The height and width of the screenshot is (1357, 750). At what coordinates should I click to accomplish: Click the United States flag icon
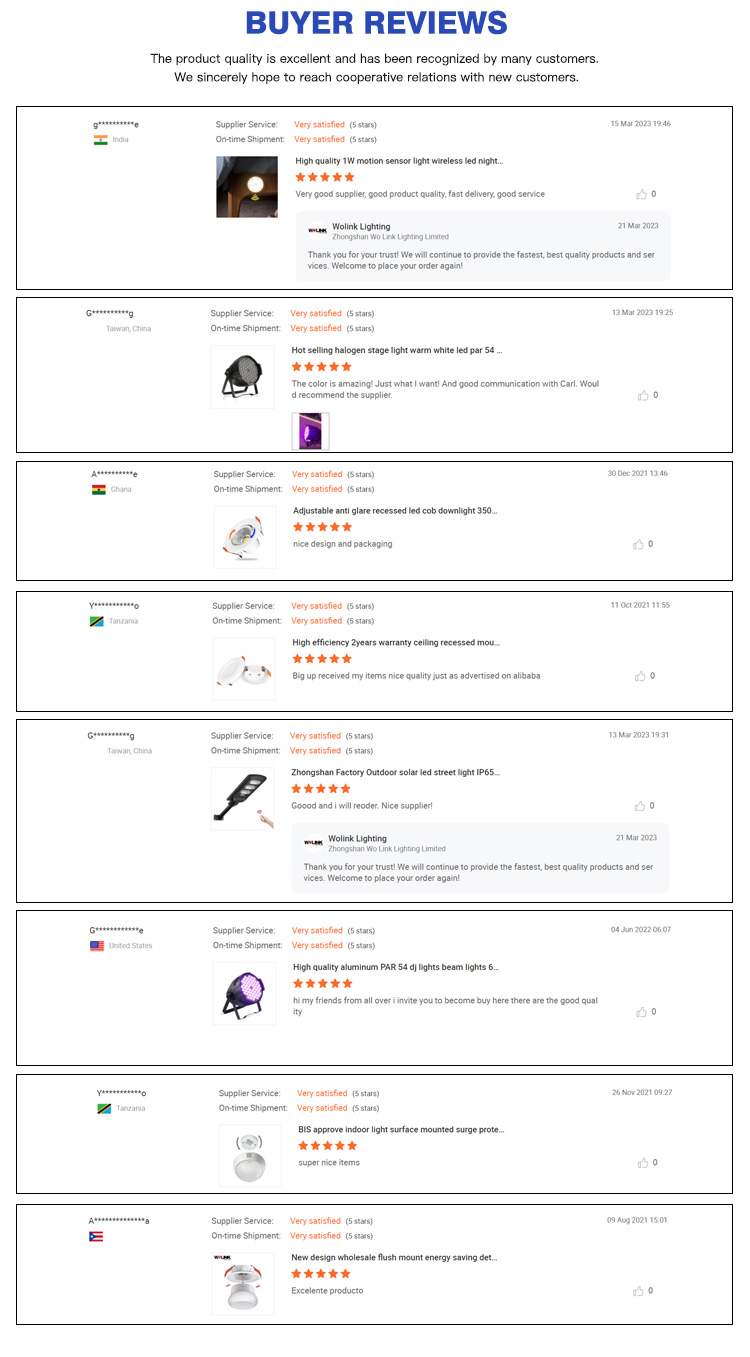(x=97, y=946)
